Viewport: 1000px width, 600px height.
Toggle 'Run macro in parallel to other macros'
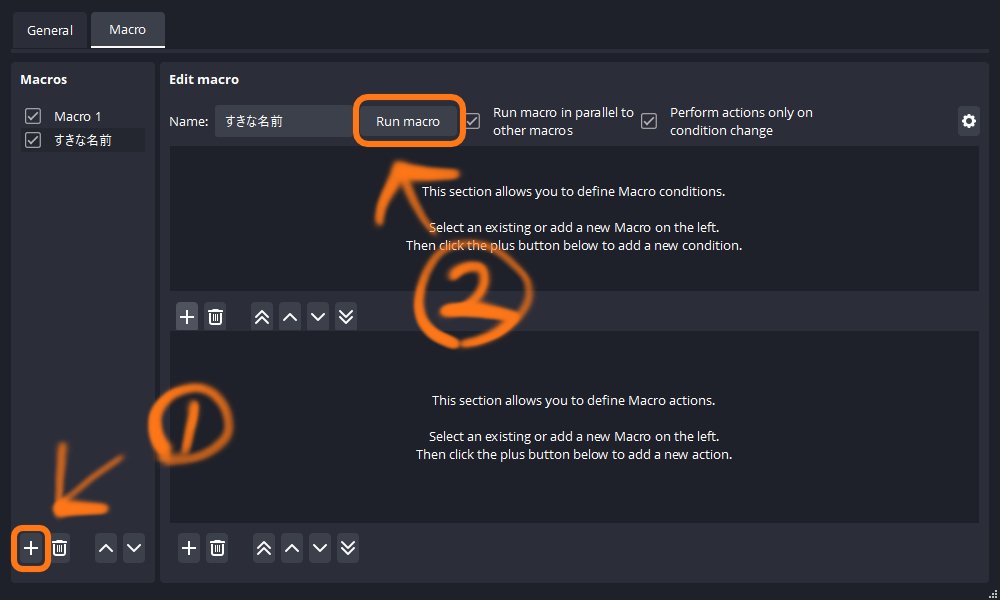click(x=470, y=120)
